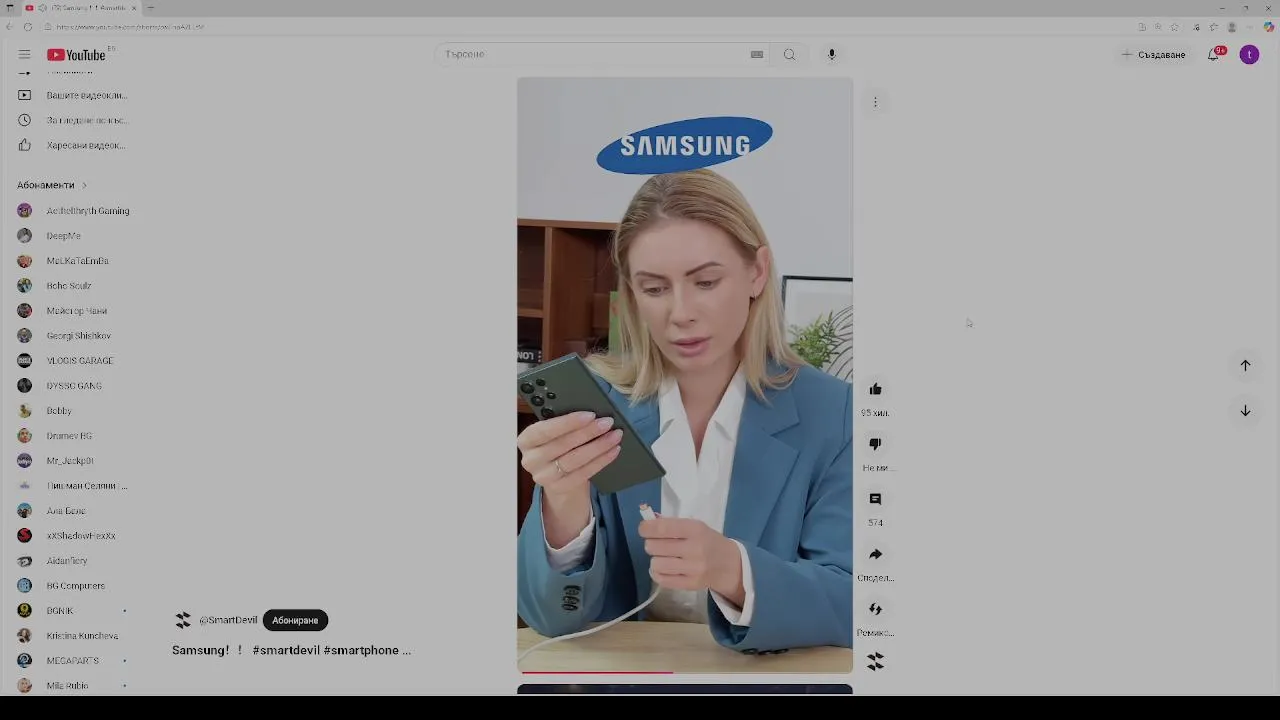This screenshot has width=1280, height=720.
Task: Start voice search with microphone icon
Action: coord(831,54)
